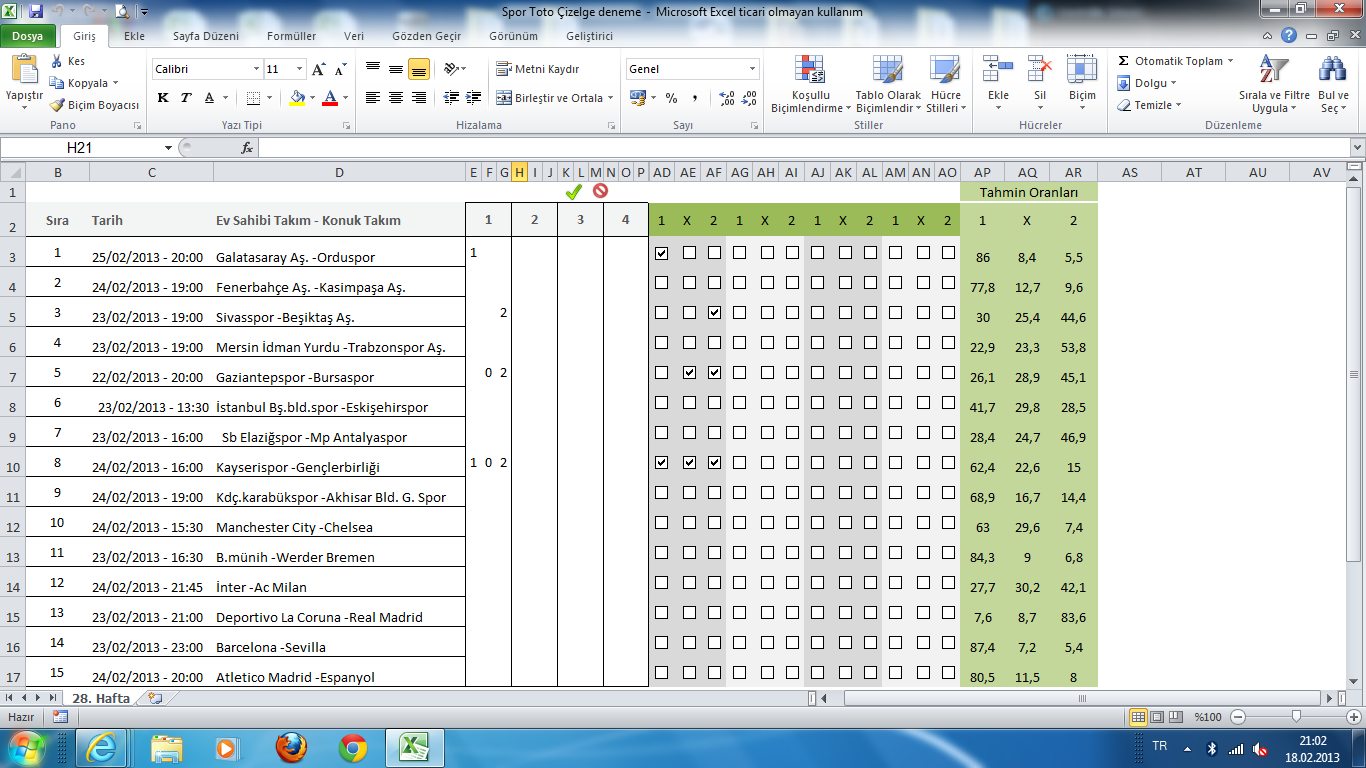Screen dimensions: 1366x768
Task: Adjust the zoom slider in status bar
Action: point(1297,717)
